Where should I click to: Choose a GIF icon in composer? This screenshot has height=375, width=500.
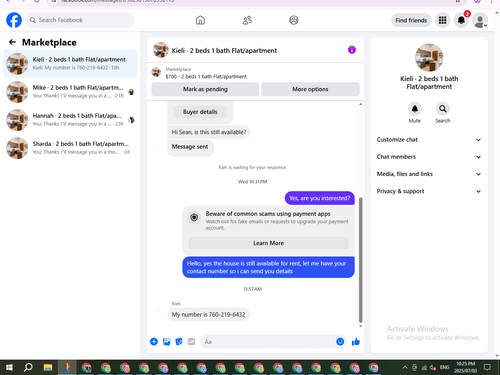point(191,342)
